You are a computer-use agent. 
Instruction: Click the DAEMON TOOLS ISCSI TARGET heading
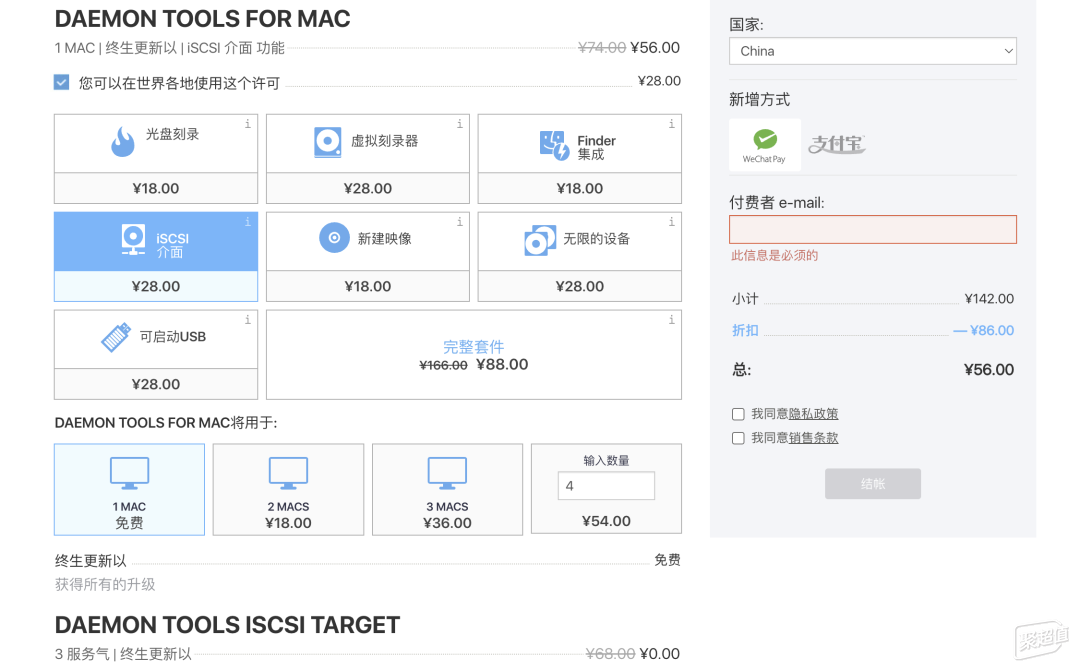227,625
